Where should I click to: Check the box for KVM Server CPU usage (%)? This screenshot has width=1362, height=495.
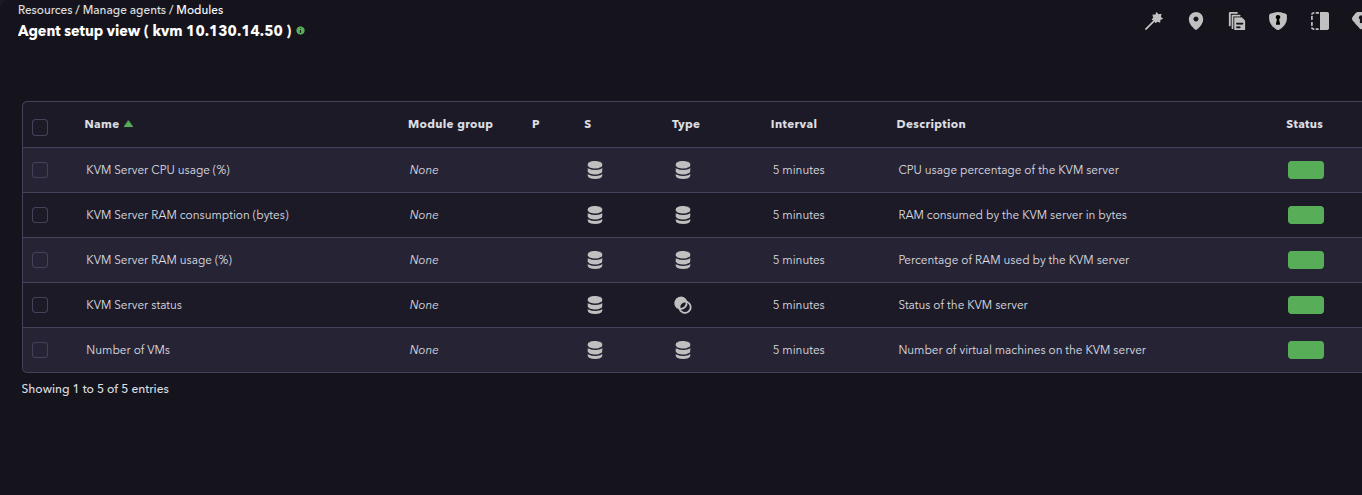[40, 170]
